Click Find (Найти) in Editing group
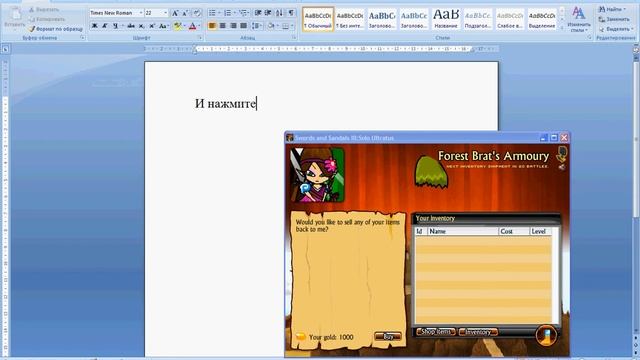640x360 pixels. (x=612, y=9)
